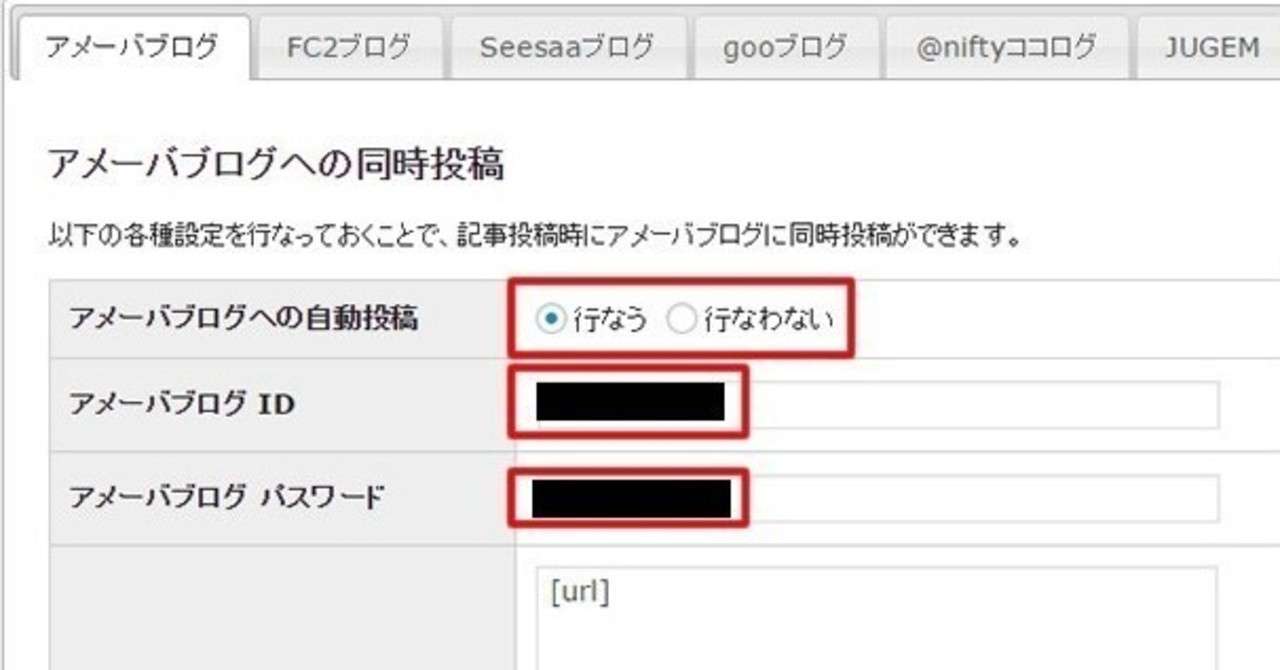1280x670 pixels.
Task: Click inside the large text area box
Action: (x=877, y=618)
